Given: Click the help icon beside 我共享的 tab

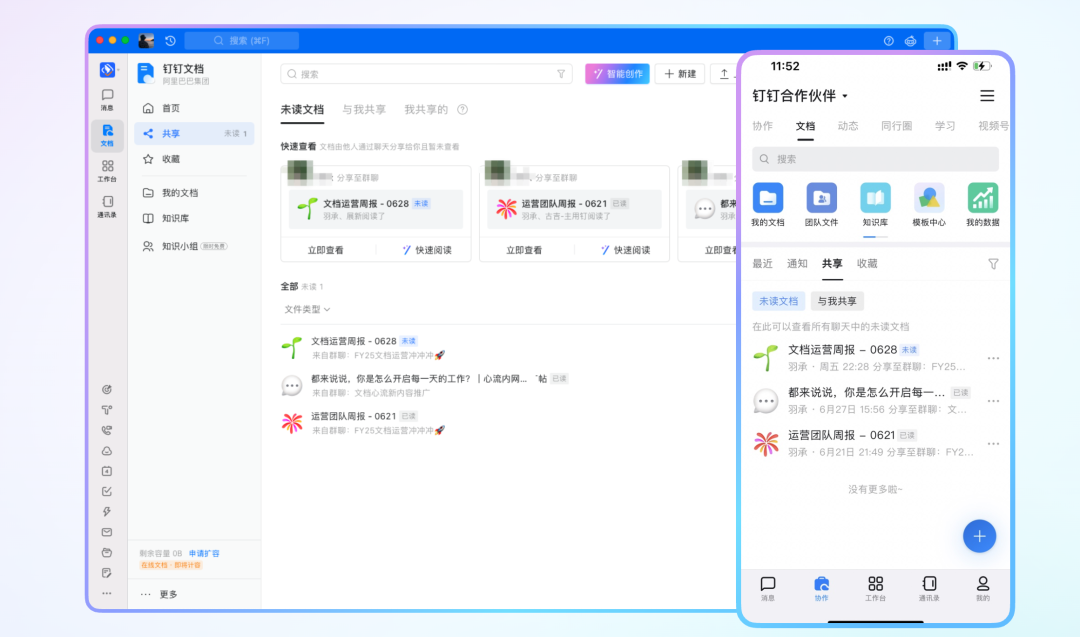Looking at the screenshot, I should [463, 109].
